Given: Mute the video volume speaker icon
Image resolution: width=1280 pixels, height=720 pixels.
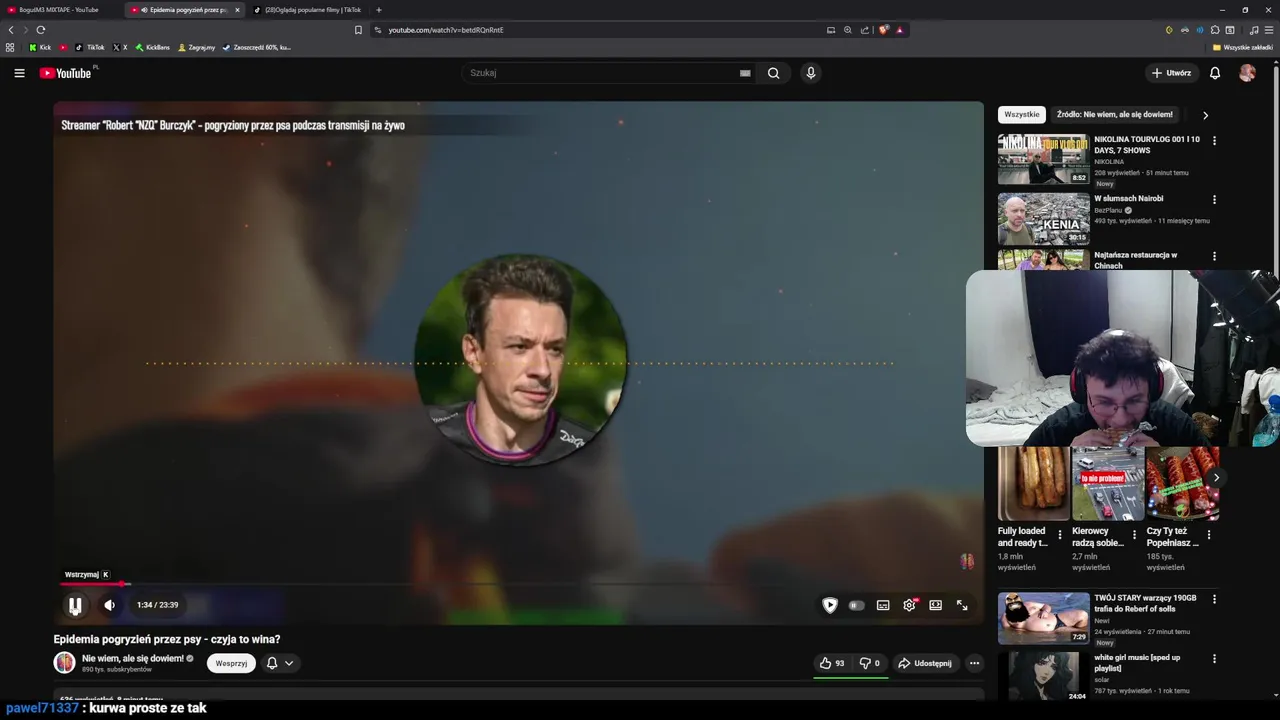Looking at the screenshot, I should 110,605.
